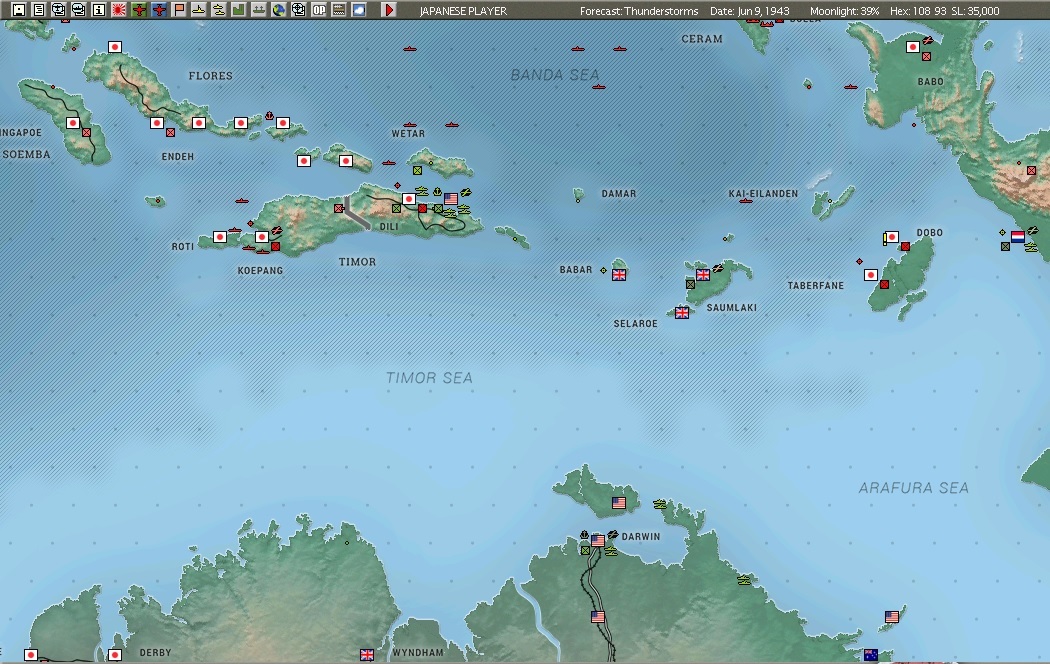Click the red end-turn play arrow
1050x664 pixels.
click(389, 9)
